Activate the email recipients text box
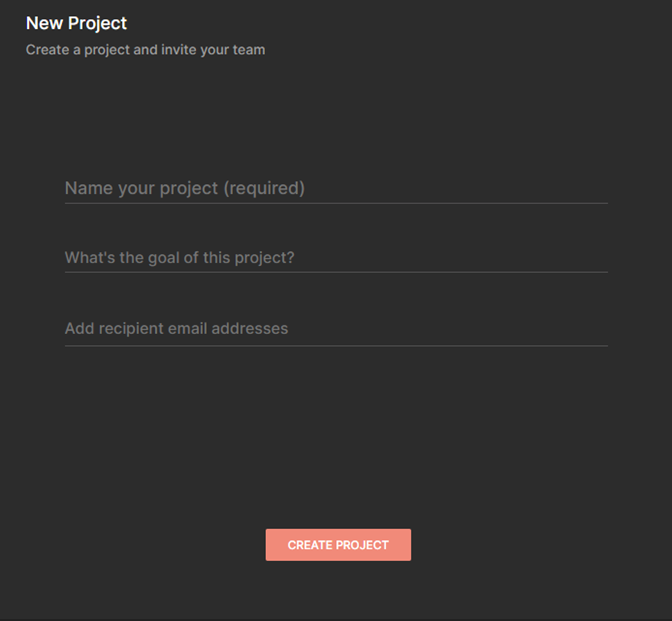This screenshot has height=621, width=672. pos(336,329)
